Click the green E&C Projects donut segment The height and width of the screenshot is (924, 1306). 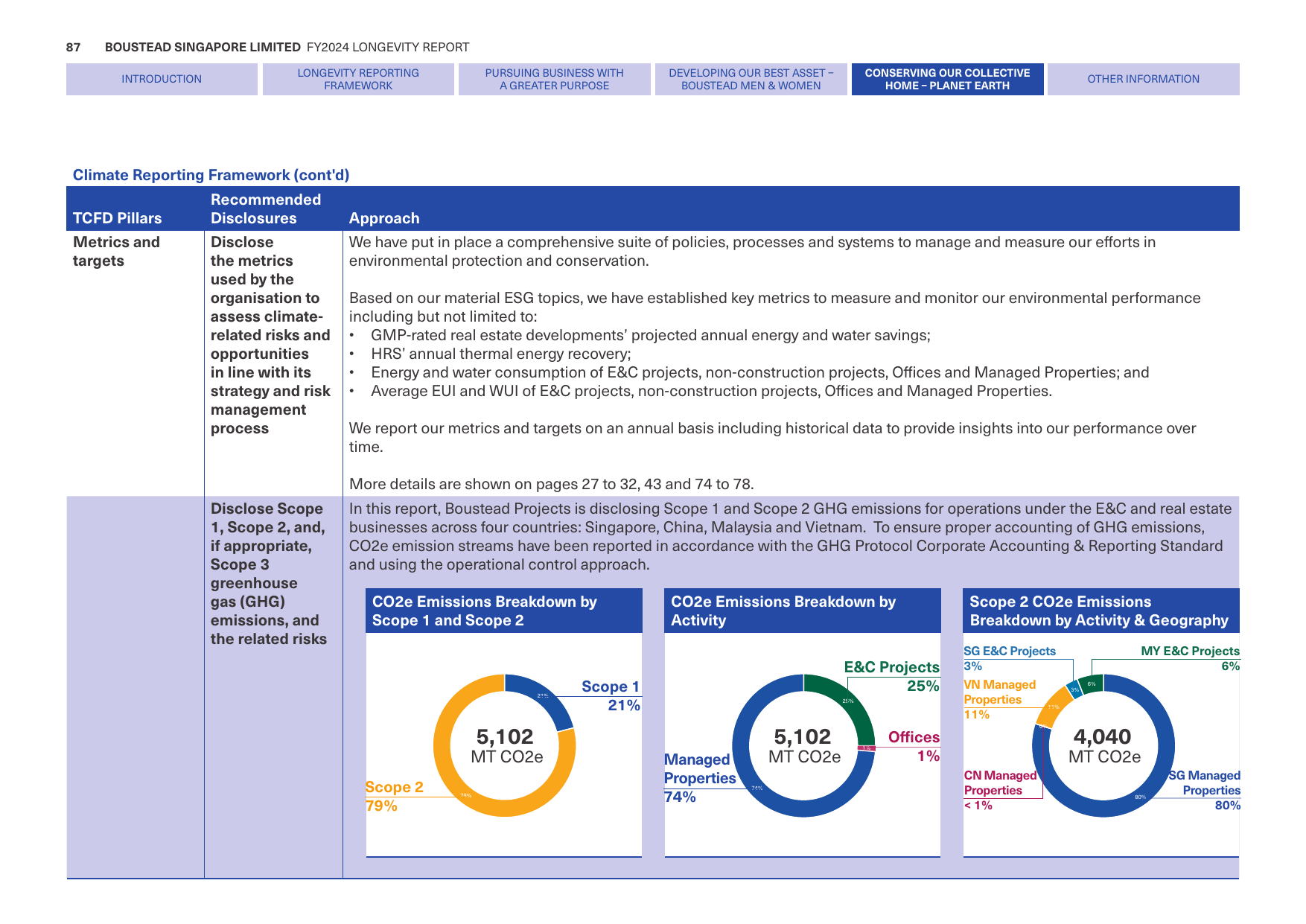click(x=849, y=700)
